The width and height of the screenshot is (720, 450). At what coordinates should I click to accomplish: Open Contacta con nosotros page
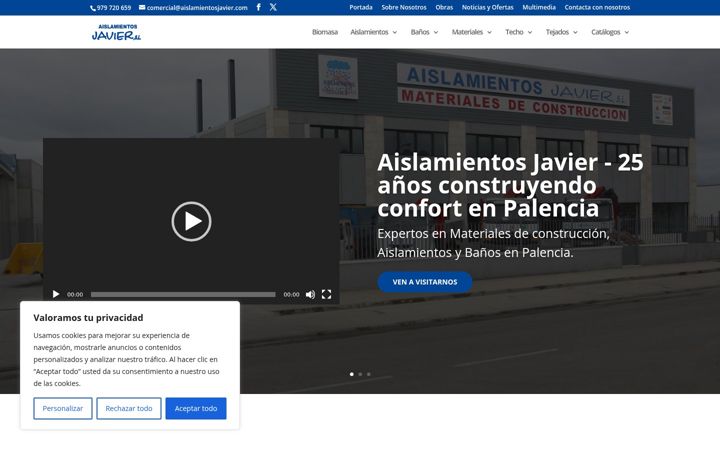click(x=597, y=7)
